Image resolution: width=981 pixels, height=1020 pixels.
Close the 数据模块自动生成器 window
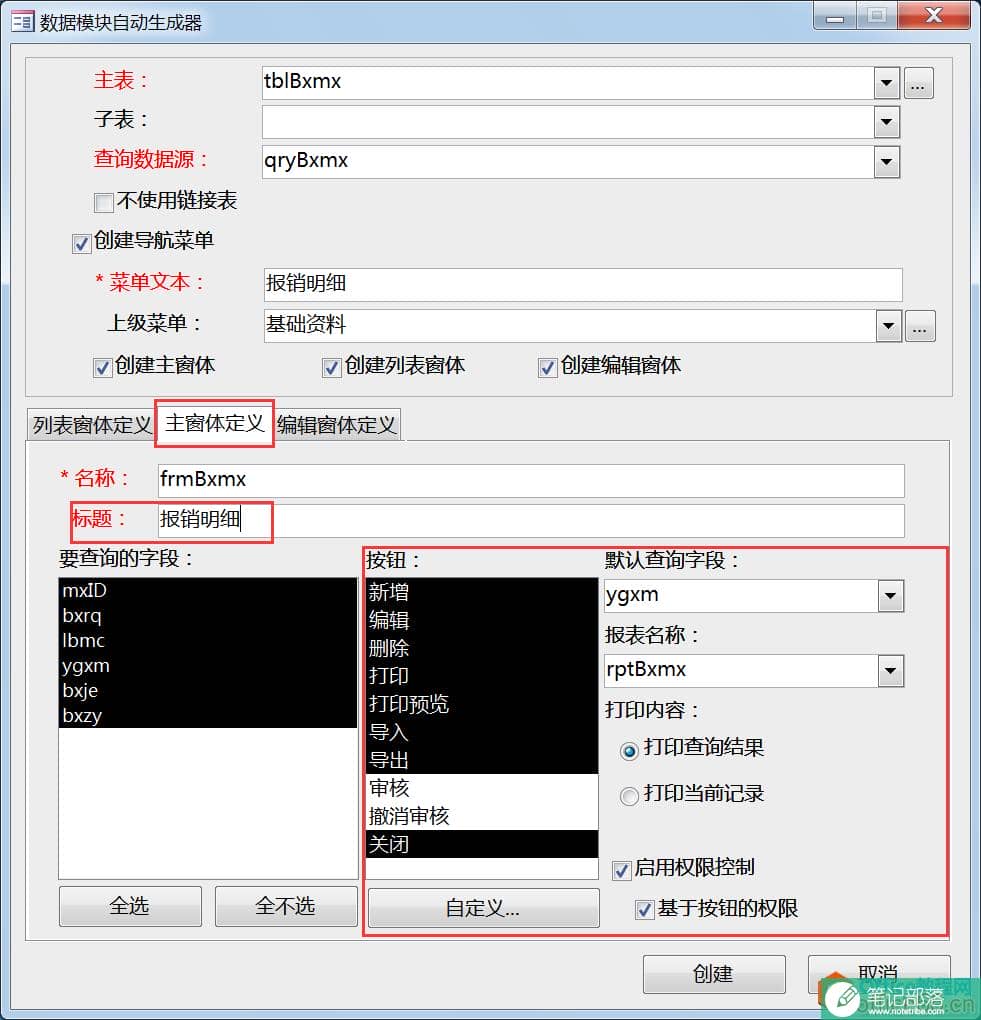coord(934,16)
